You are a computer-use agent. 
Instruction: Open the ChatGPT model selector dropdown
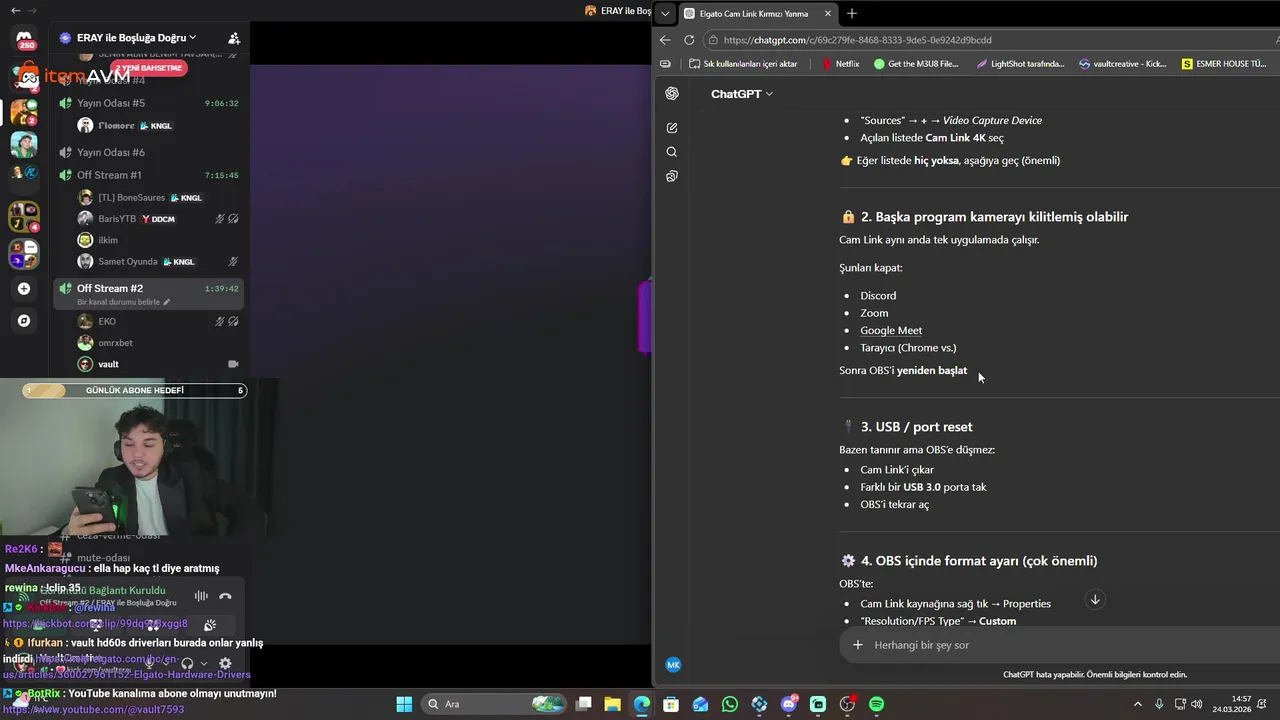[742, 93]
